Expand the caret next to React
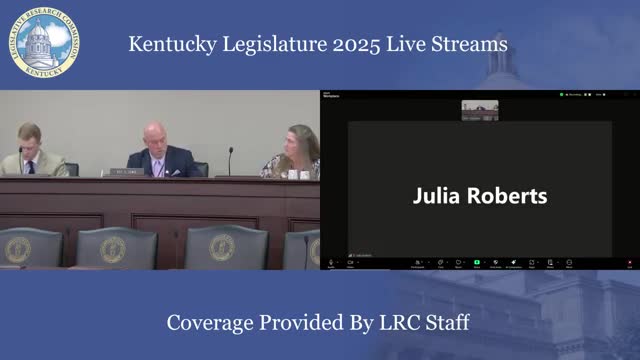The image size is (640, 360). pyautogui.click(x=464, y=262)
